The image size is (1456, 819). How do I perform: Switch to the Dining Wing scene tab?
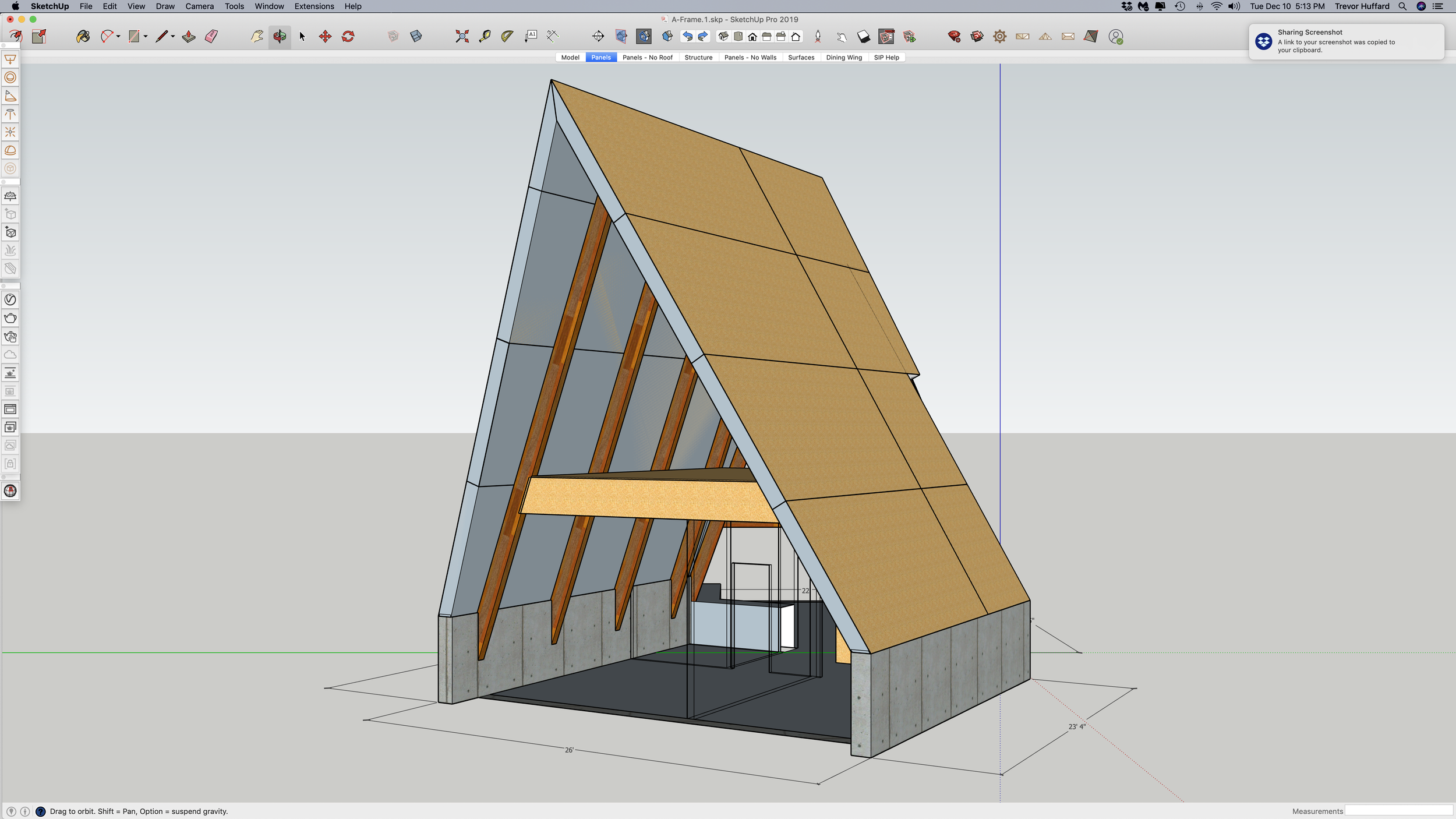[844, 58]
